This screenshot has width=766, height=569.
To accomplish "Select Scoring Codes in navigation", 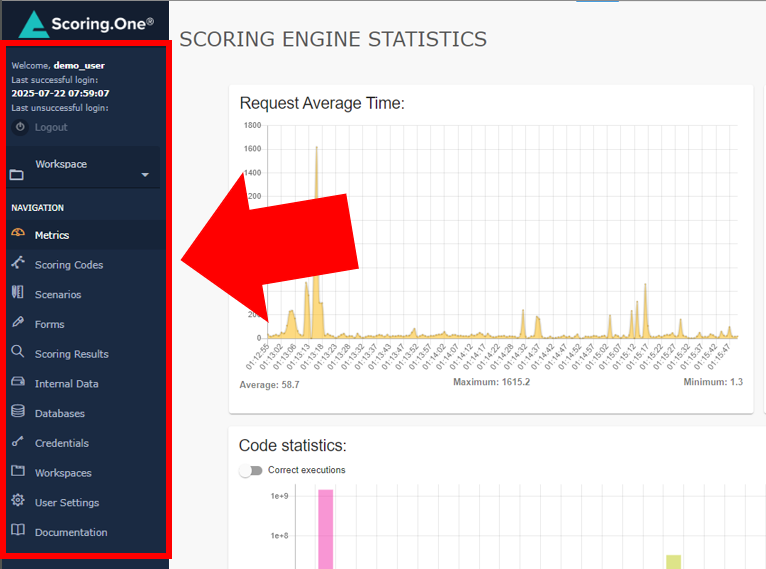I will 69,265.
